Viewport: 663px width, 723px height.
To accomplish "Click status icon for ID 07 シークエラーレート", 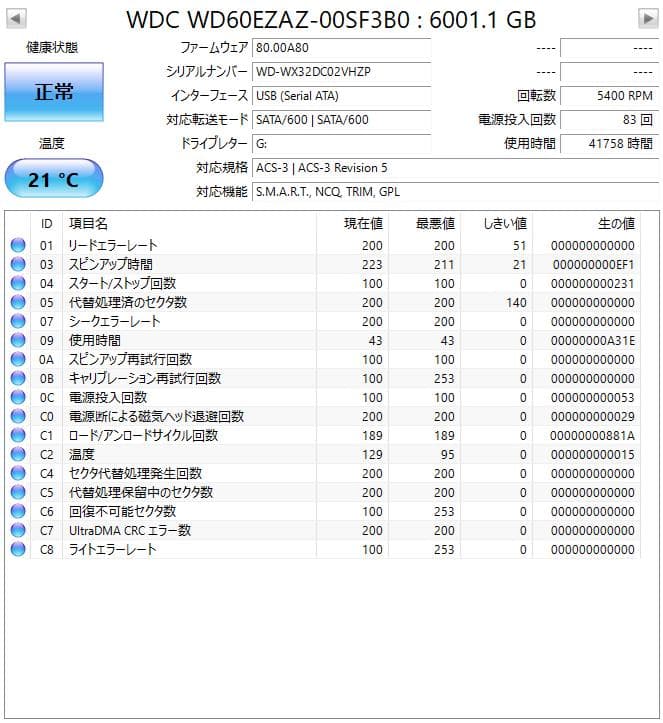I will 18,320.
